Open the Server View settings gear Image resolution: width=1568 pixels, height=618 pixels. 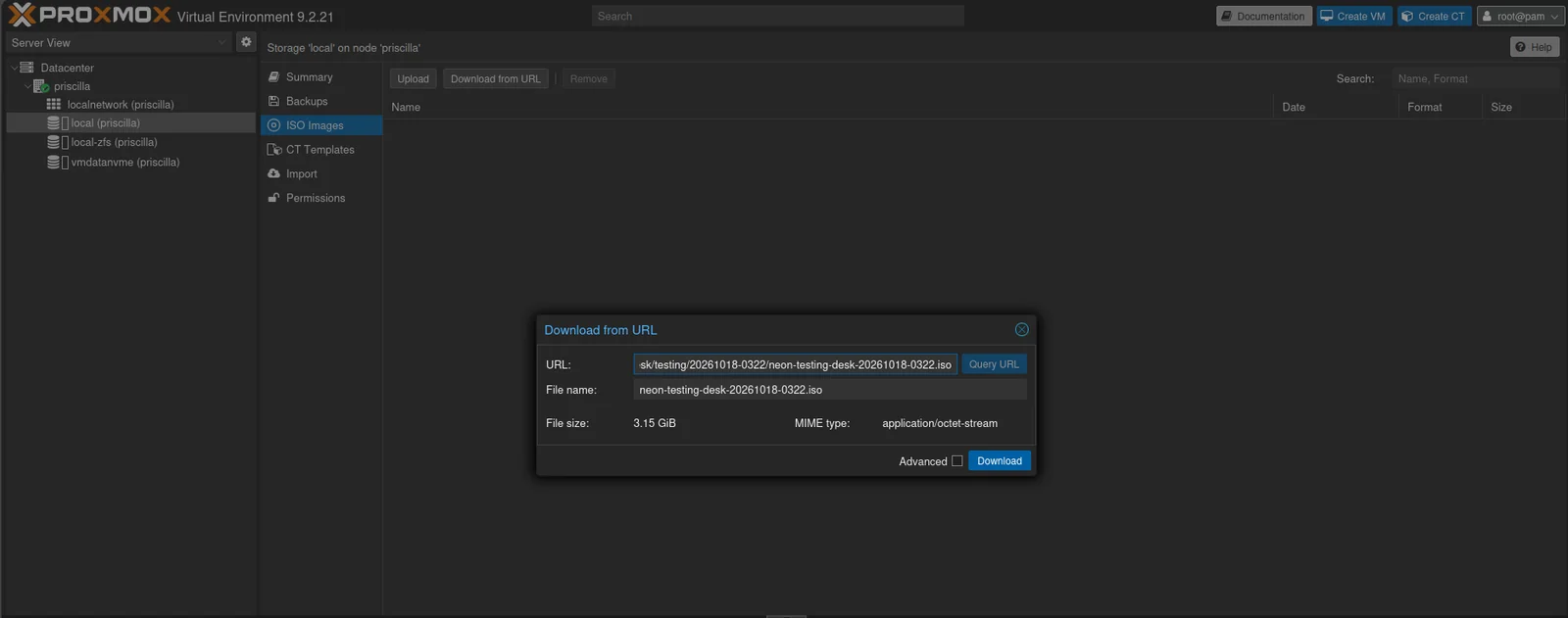click(x=246, y=42)
